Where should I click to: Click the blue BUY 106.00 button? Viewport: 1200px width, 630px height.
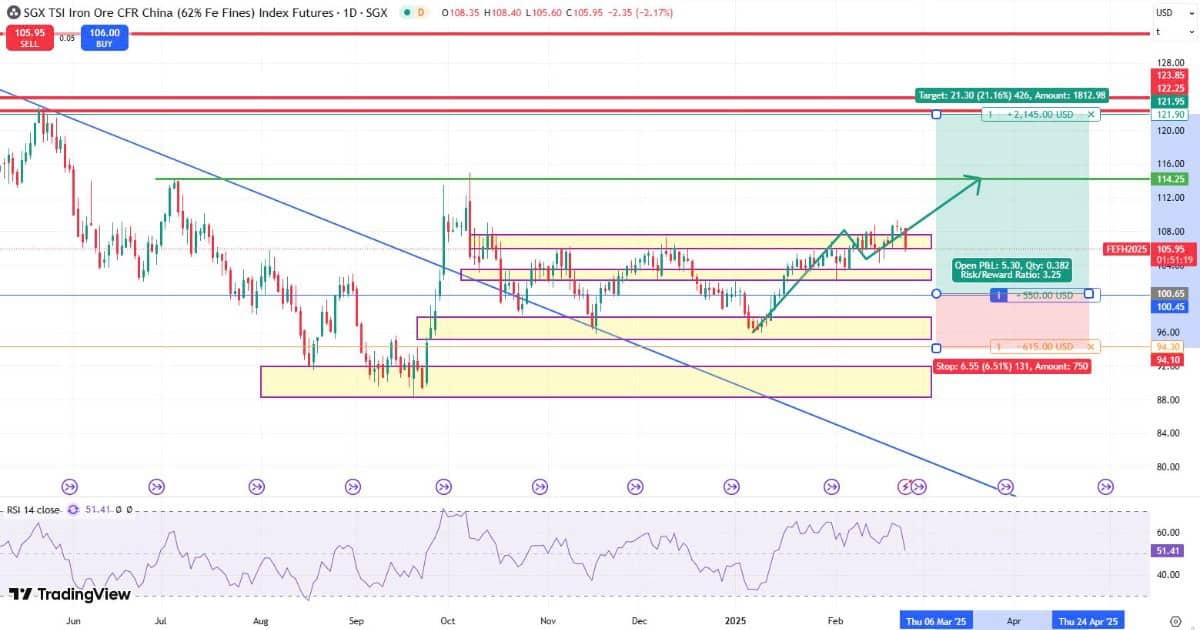pos(106,38)
